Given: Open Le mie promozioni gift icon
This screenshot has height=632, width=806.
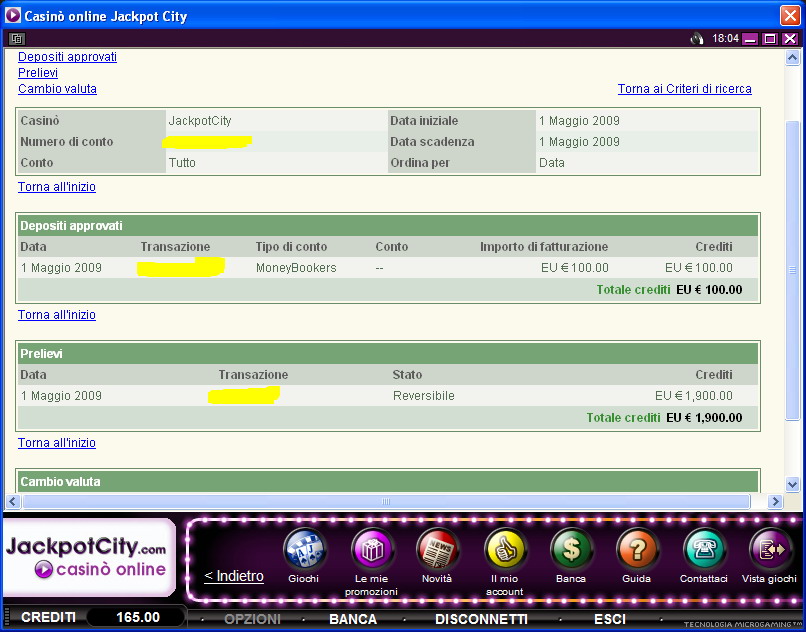Looking at the screenshot, I should pyautogui.click(x=371, y=550).
